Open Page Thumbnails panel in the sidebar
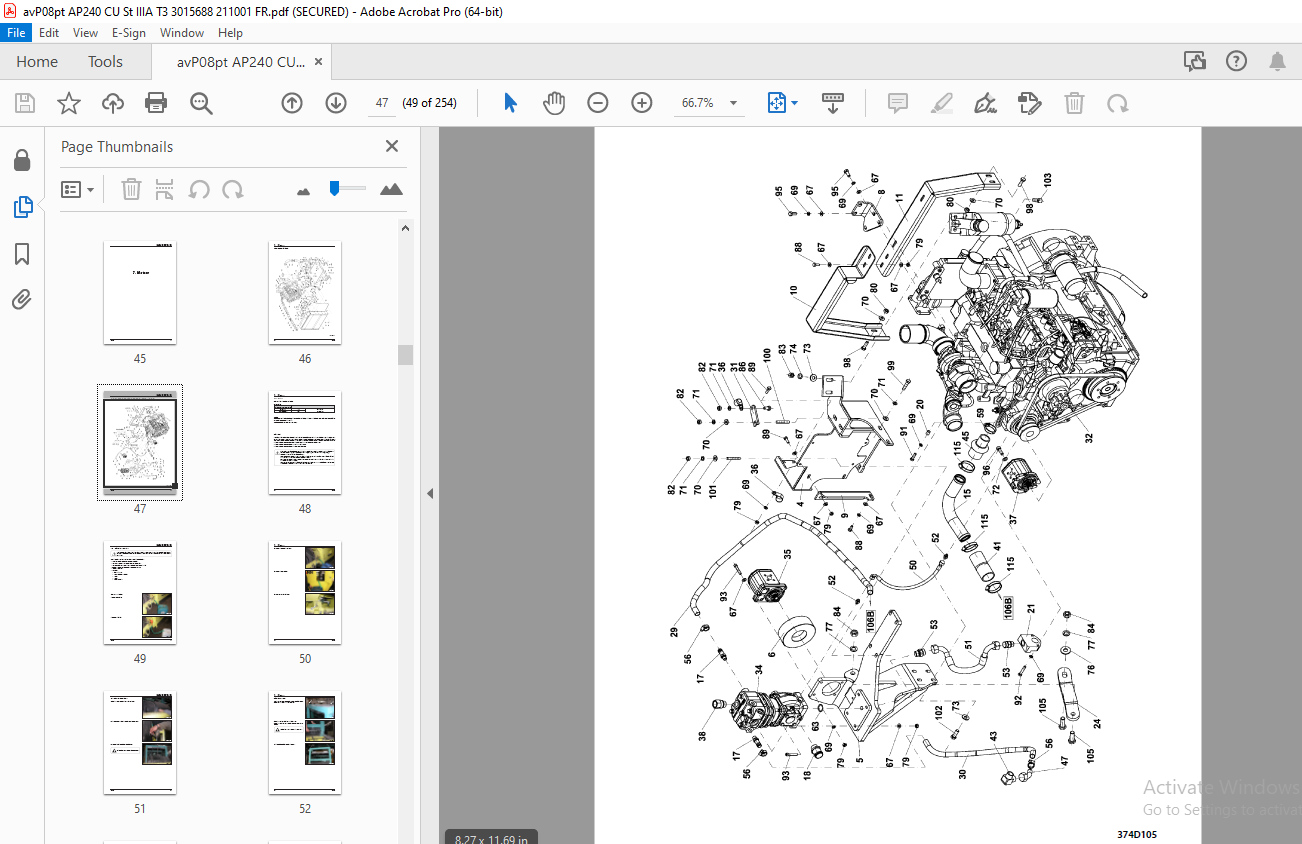 tap(22, 207)
